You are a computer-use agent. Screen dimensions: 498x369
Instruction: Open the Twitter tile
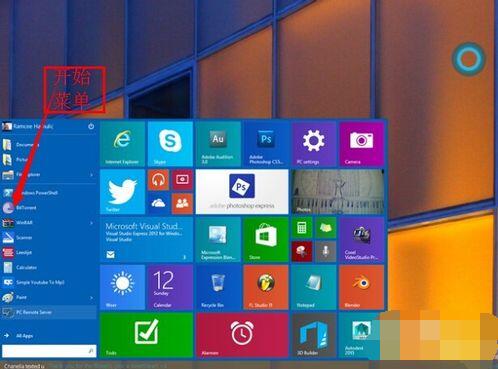click(x=123, y=192)
